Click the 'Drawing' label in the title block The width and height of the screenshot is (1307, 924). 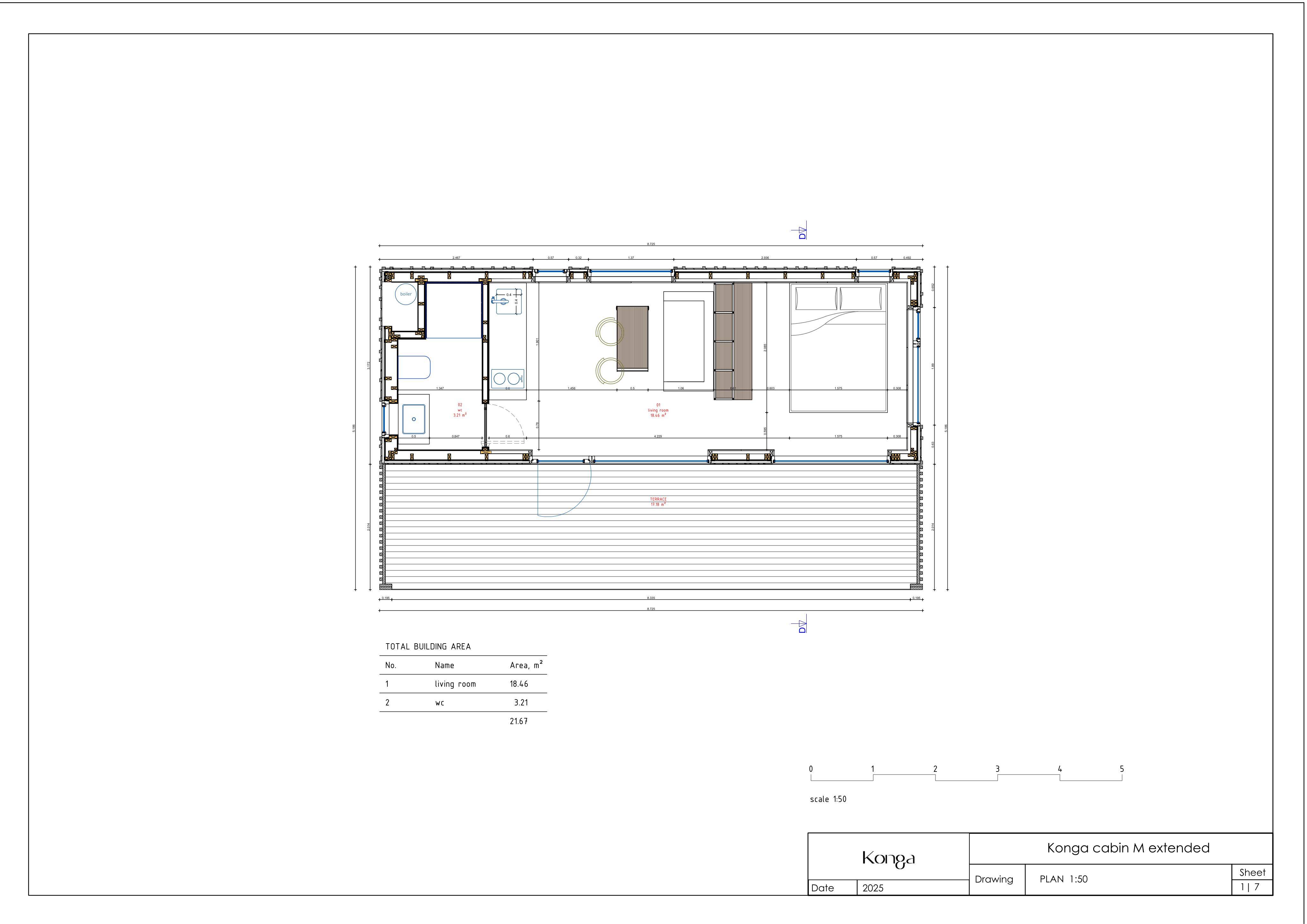(994, 880)
